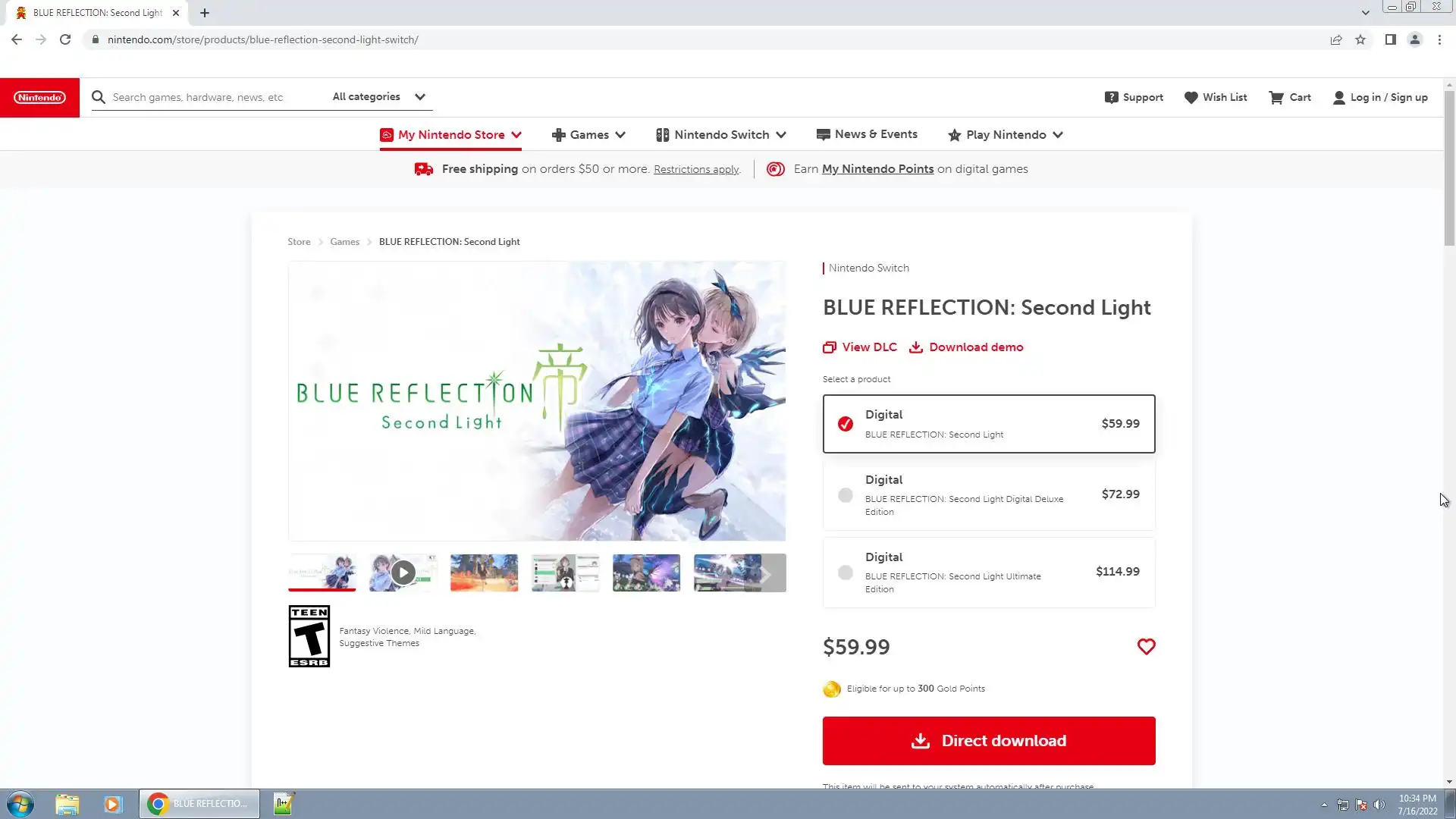
Task: Select Digital Deluxe Edition radio option
Action: 846,495
